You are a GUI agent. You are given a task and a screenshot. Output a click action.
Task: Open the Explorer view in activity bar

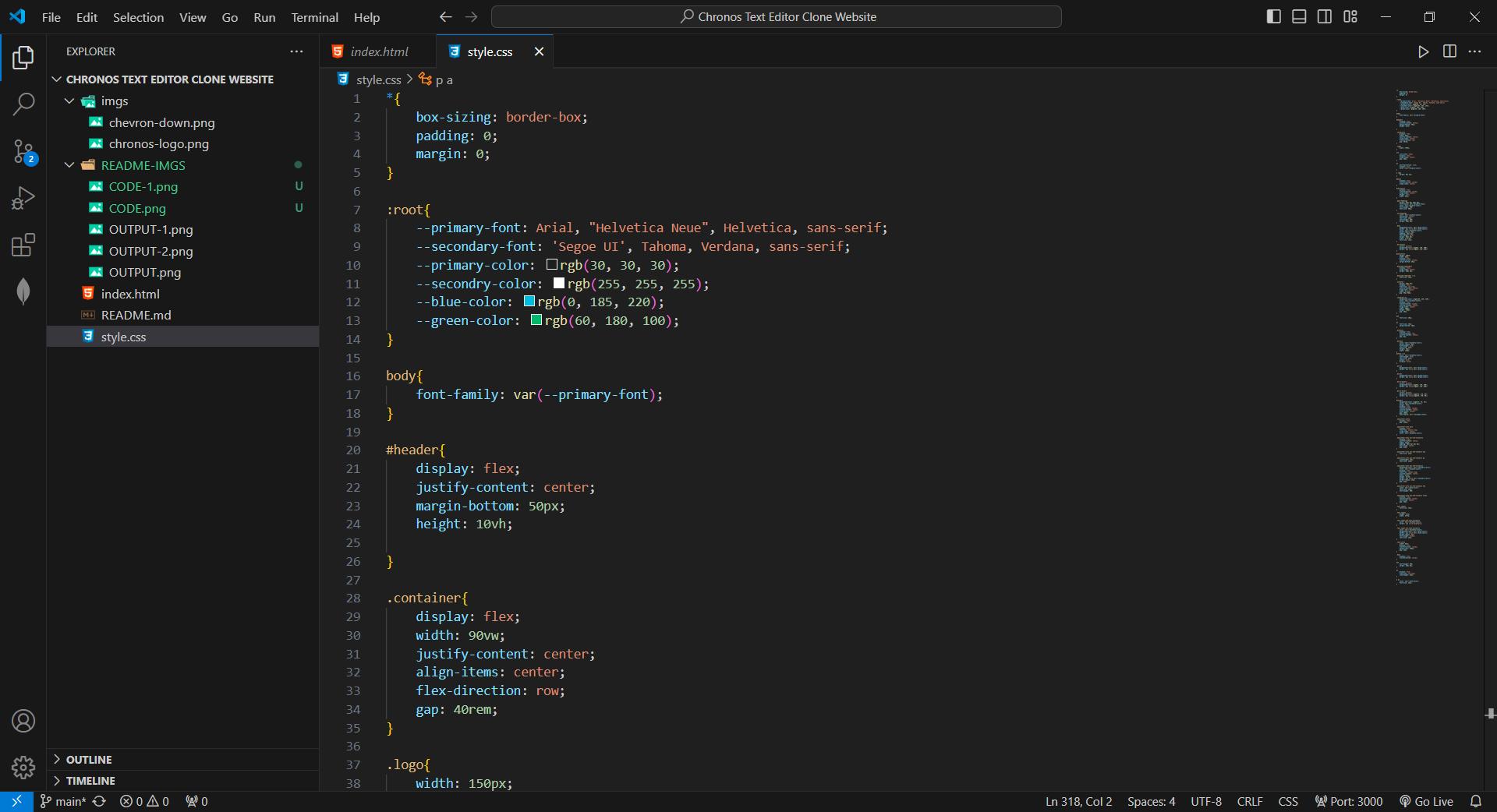click(23, 57)
